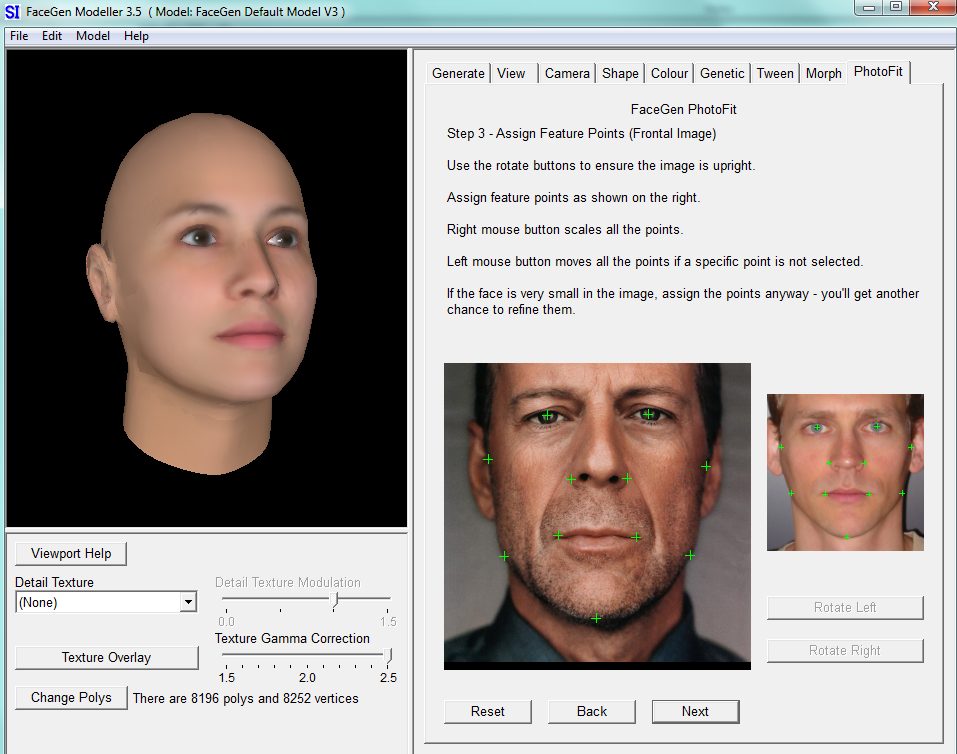Open the Detail Texture dropdown
957x754 pixels.
click(187, 602)
